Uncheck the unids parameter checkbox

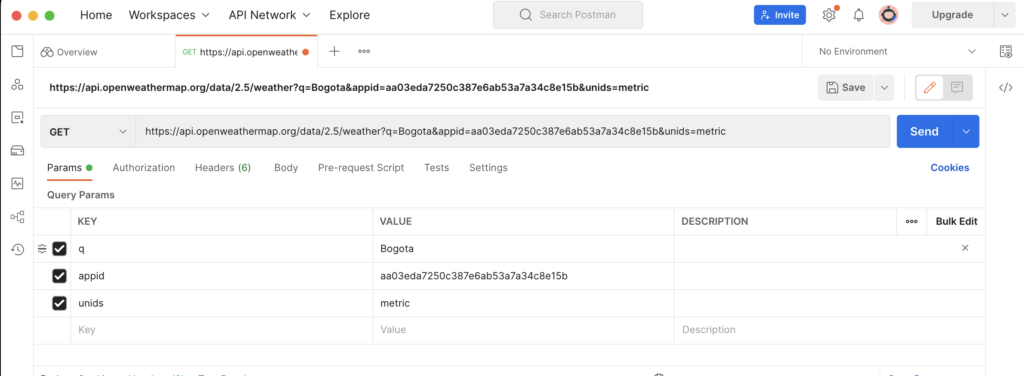point(59,303)
